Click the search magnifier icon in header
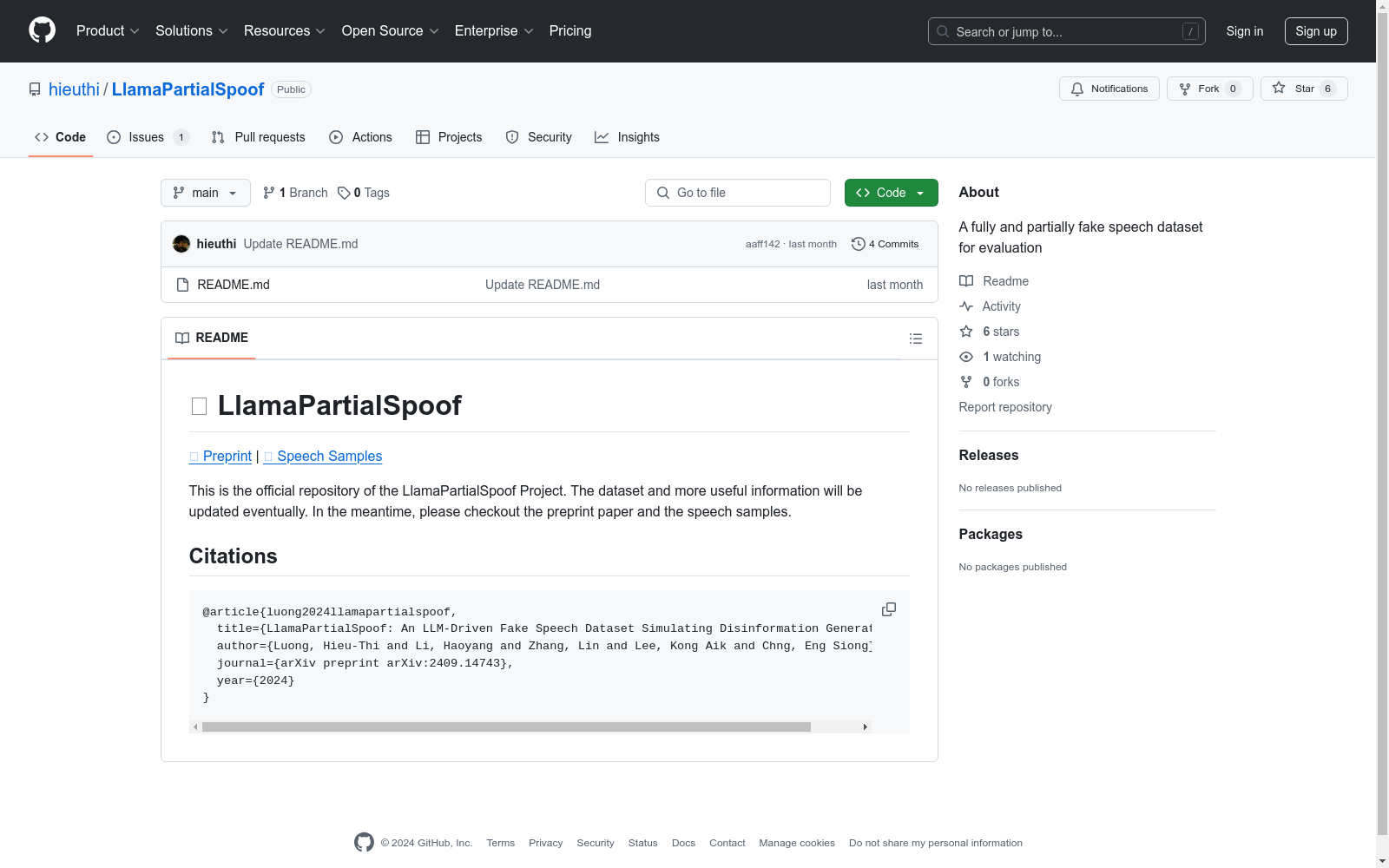The width and height of the screenshot is (1389, 868). coord(943,31)
